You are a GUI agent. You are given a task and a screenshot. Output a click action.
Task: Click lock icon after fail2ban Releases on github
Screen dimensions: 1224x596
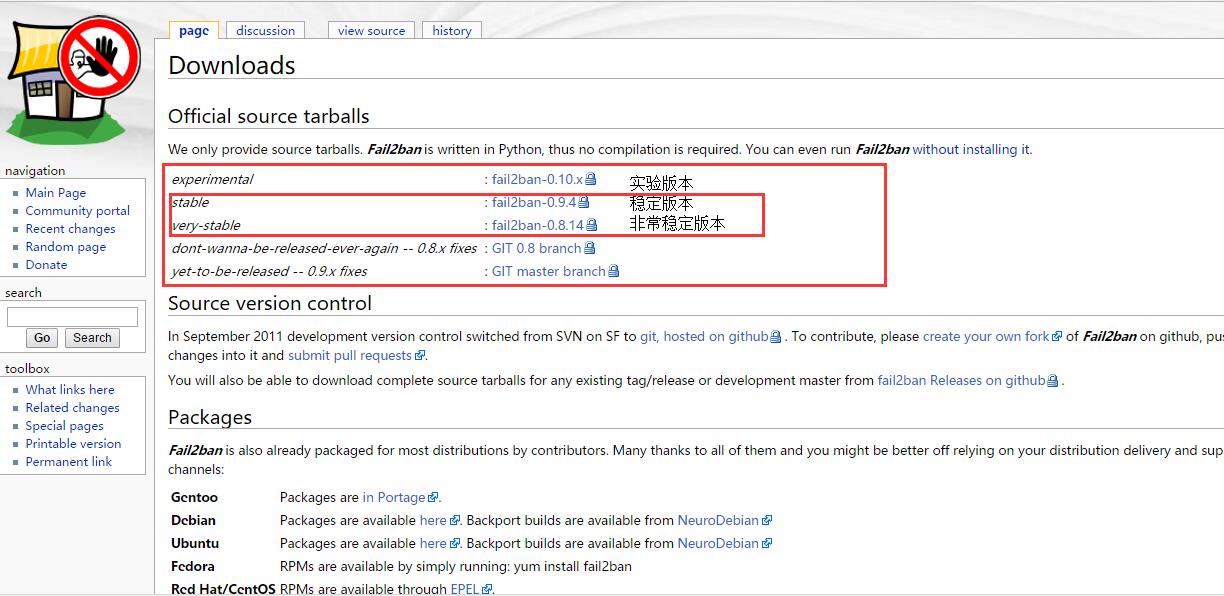1052,380
